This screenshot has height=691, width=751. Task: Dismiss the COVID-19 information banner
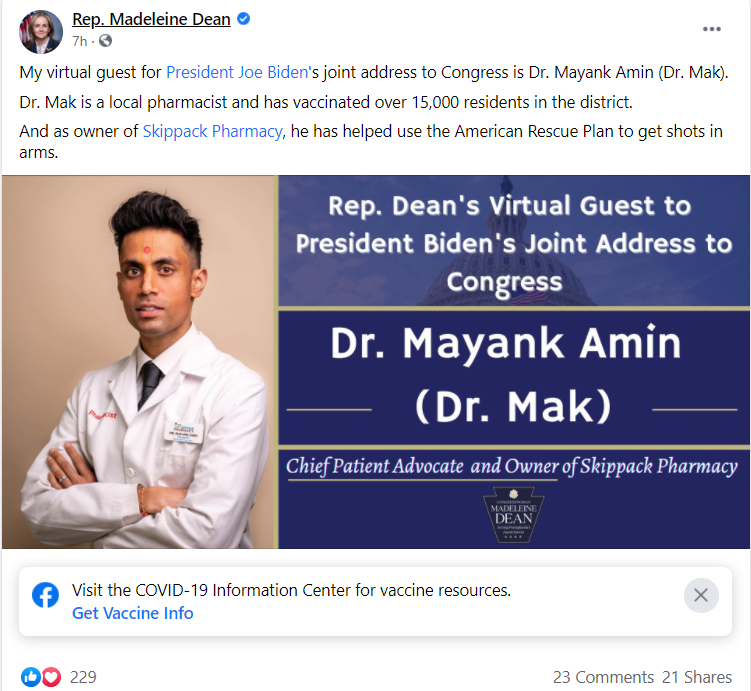(701, 595)
